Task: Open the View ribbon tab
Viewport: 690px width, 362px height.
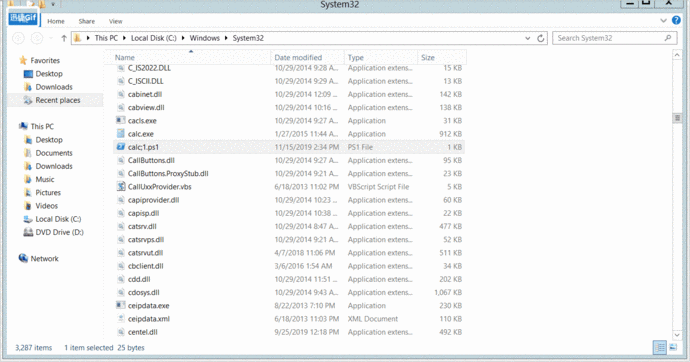Action: click(x=116, y=21)
